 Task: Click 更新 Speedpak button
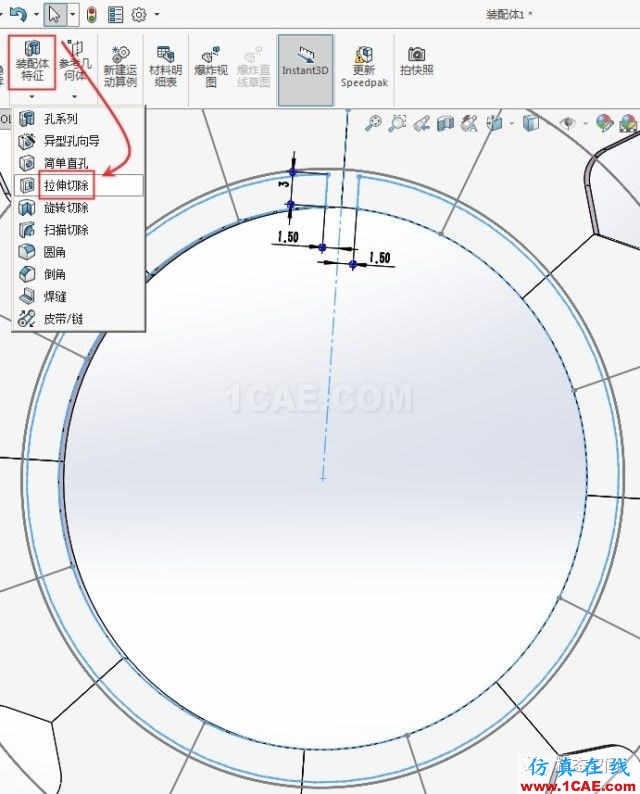364,66
